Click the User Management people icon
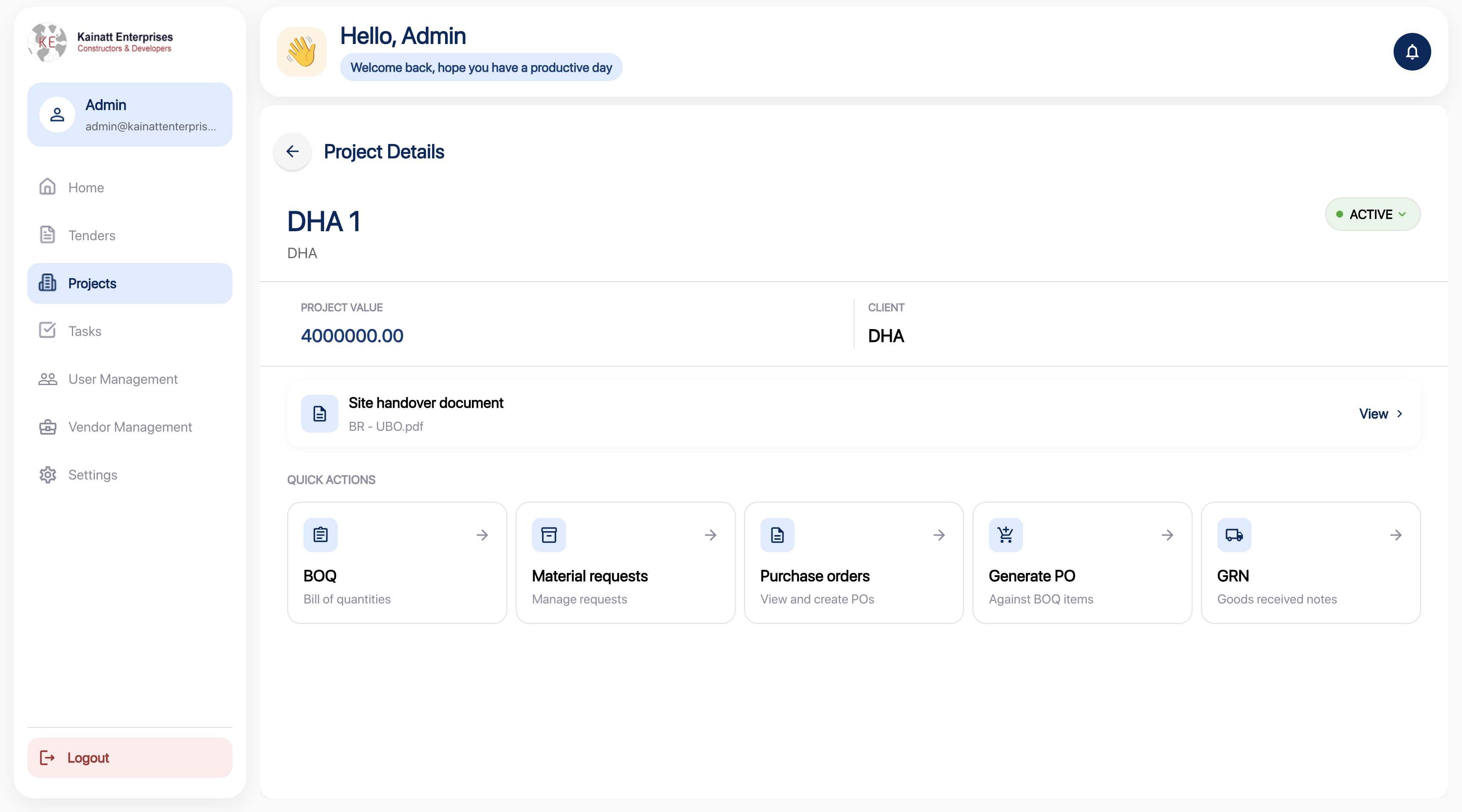The image size is (1462, 812). point(48,379)
